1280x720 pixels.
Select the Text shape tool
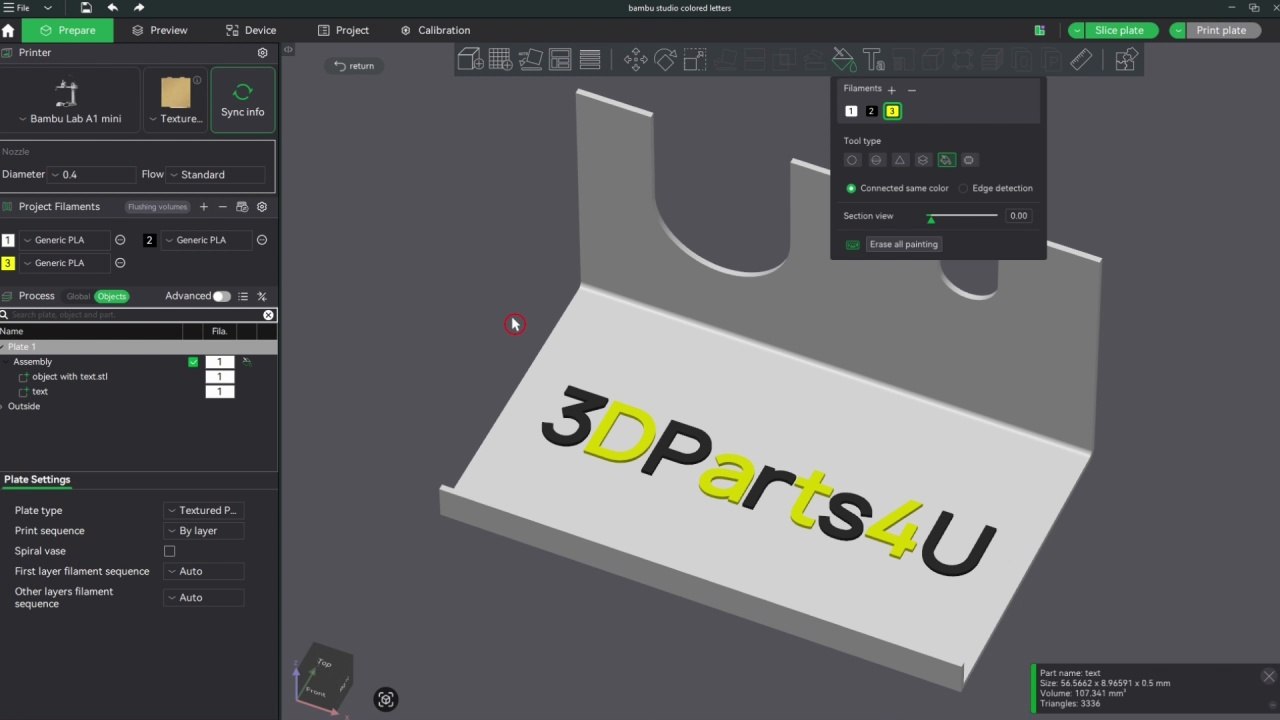pos(873,60)
